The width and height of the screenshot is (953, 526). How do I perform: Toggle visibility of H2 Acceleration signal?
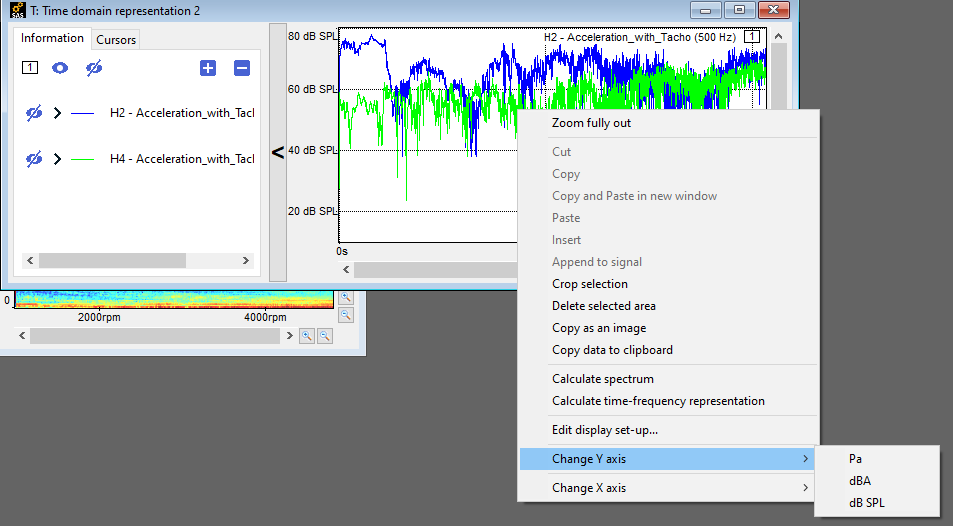(x=33, y=113)
